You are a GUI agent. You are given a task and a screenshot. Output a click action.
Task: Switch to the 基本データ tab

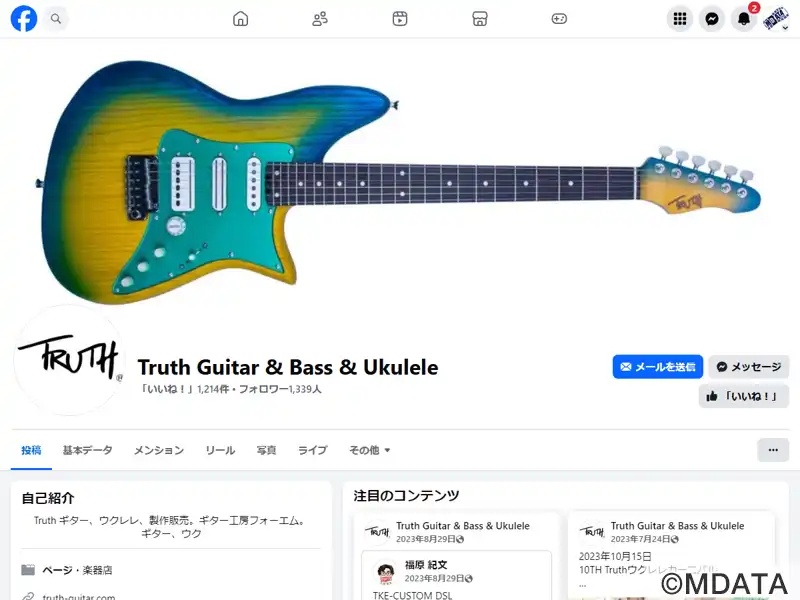click(87, 450)
